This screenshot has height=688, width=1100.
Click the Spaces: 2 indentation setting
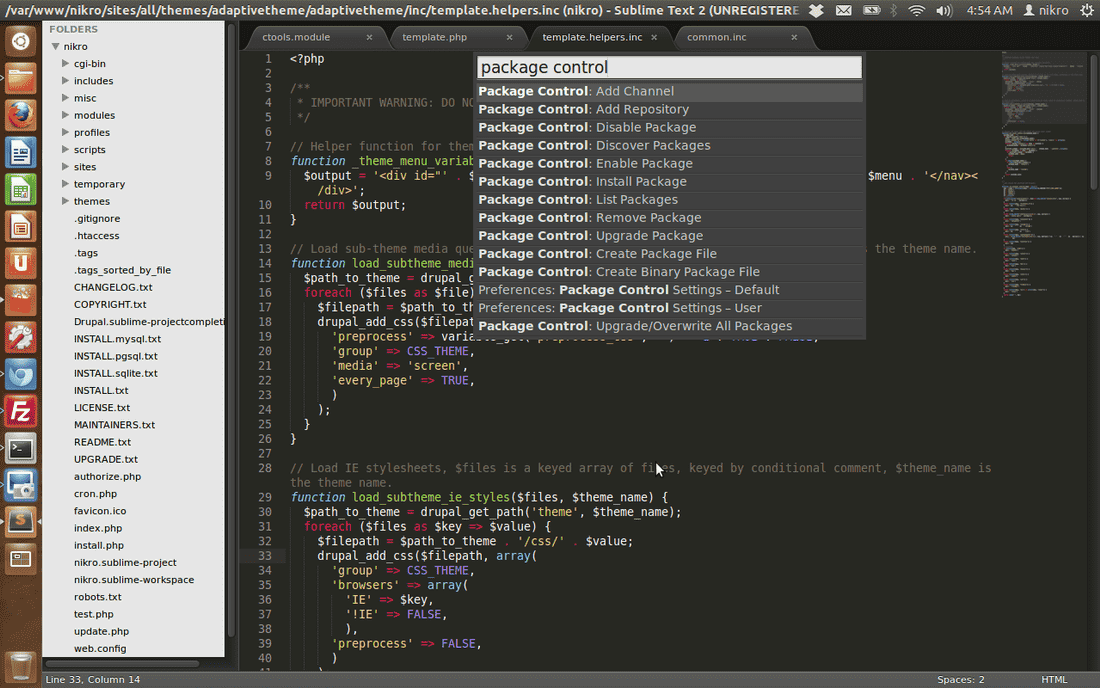960,680
